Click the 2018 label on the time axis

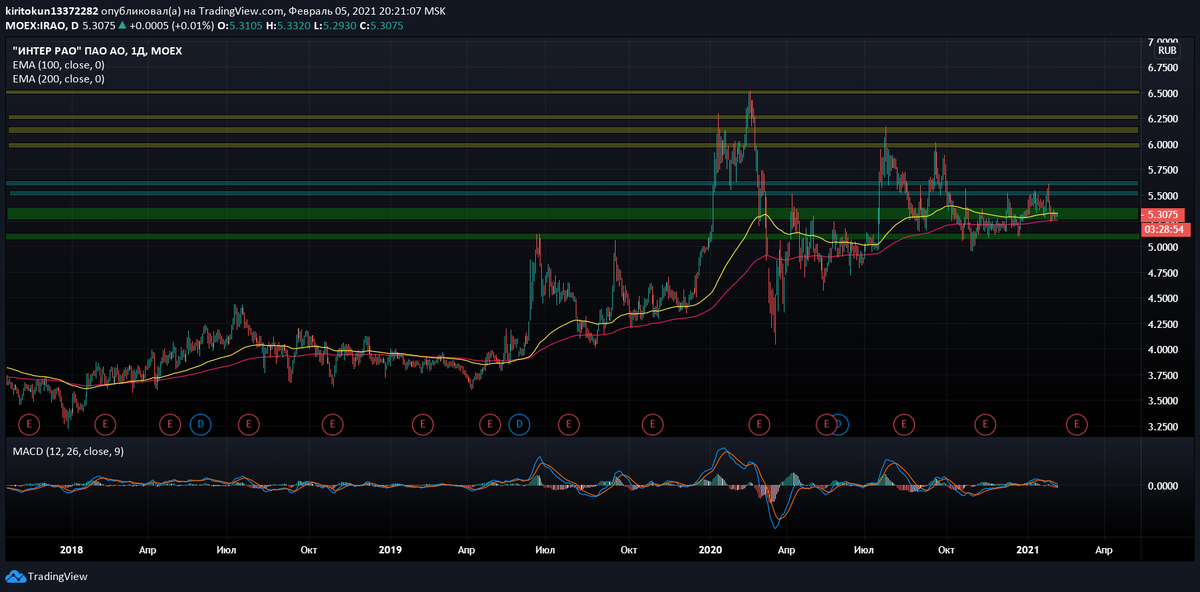point(70,550)
